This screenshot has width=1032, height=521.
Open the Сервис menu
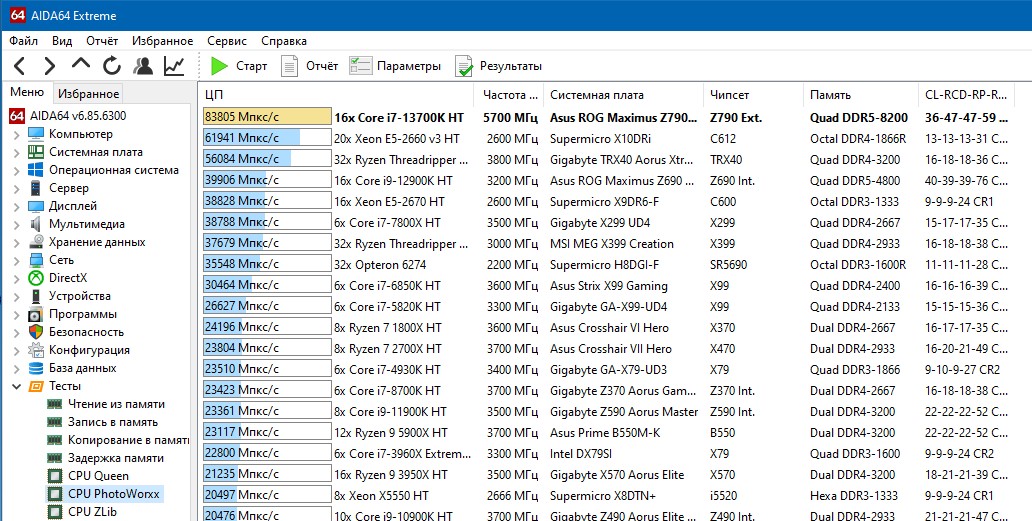pos(227,41)
